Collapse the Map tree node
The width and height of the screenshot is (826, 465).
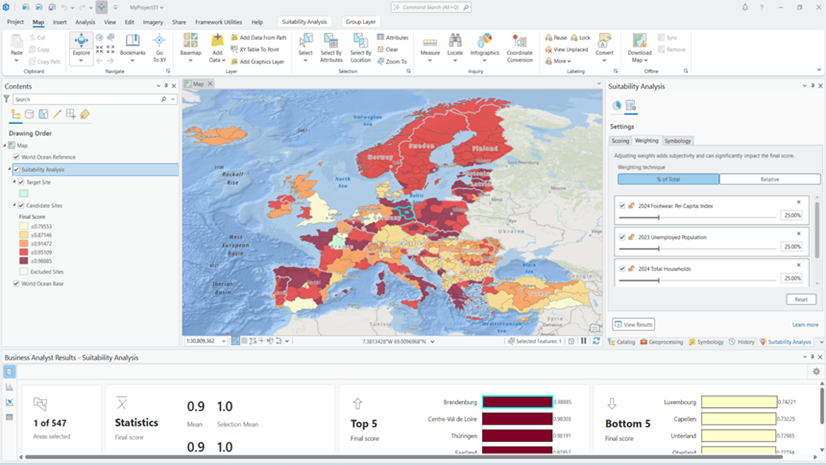point(5,145)
